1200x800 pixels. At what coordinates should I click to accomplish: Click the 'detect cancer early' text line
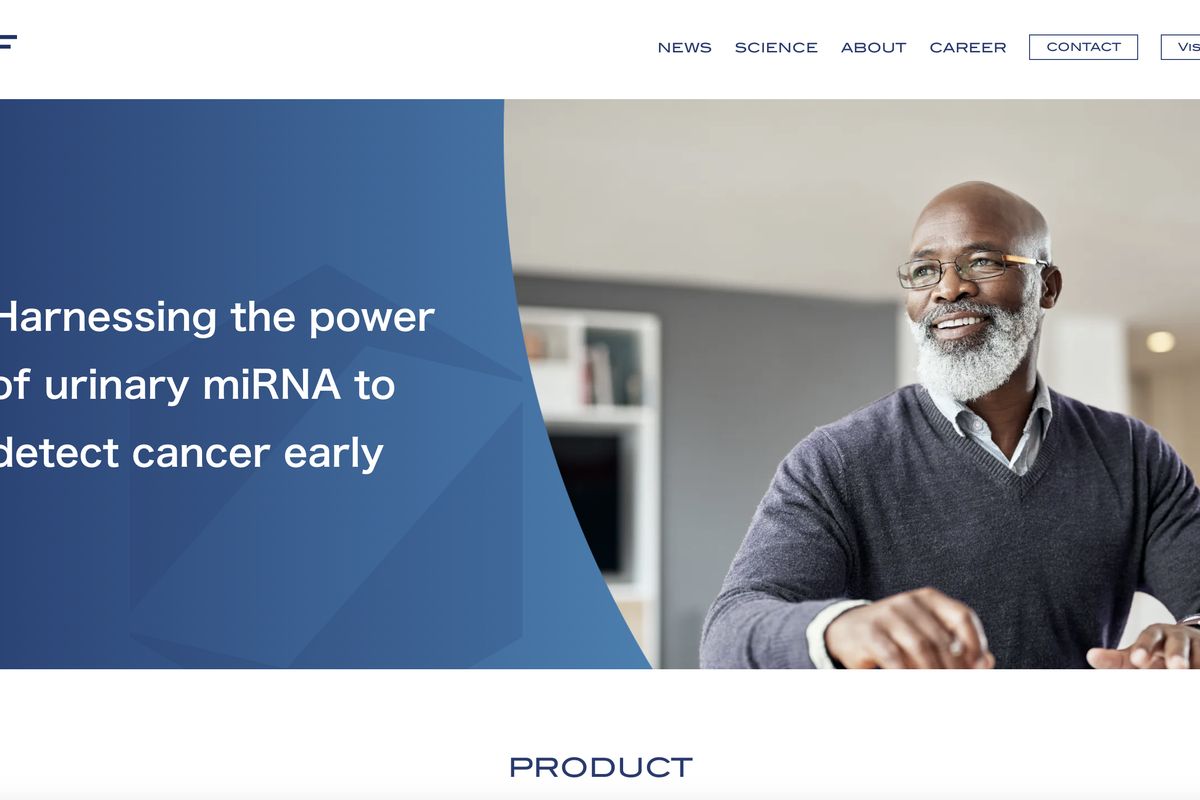tap(191, 453)
